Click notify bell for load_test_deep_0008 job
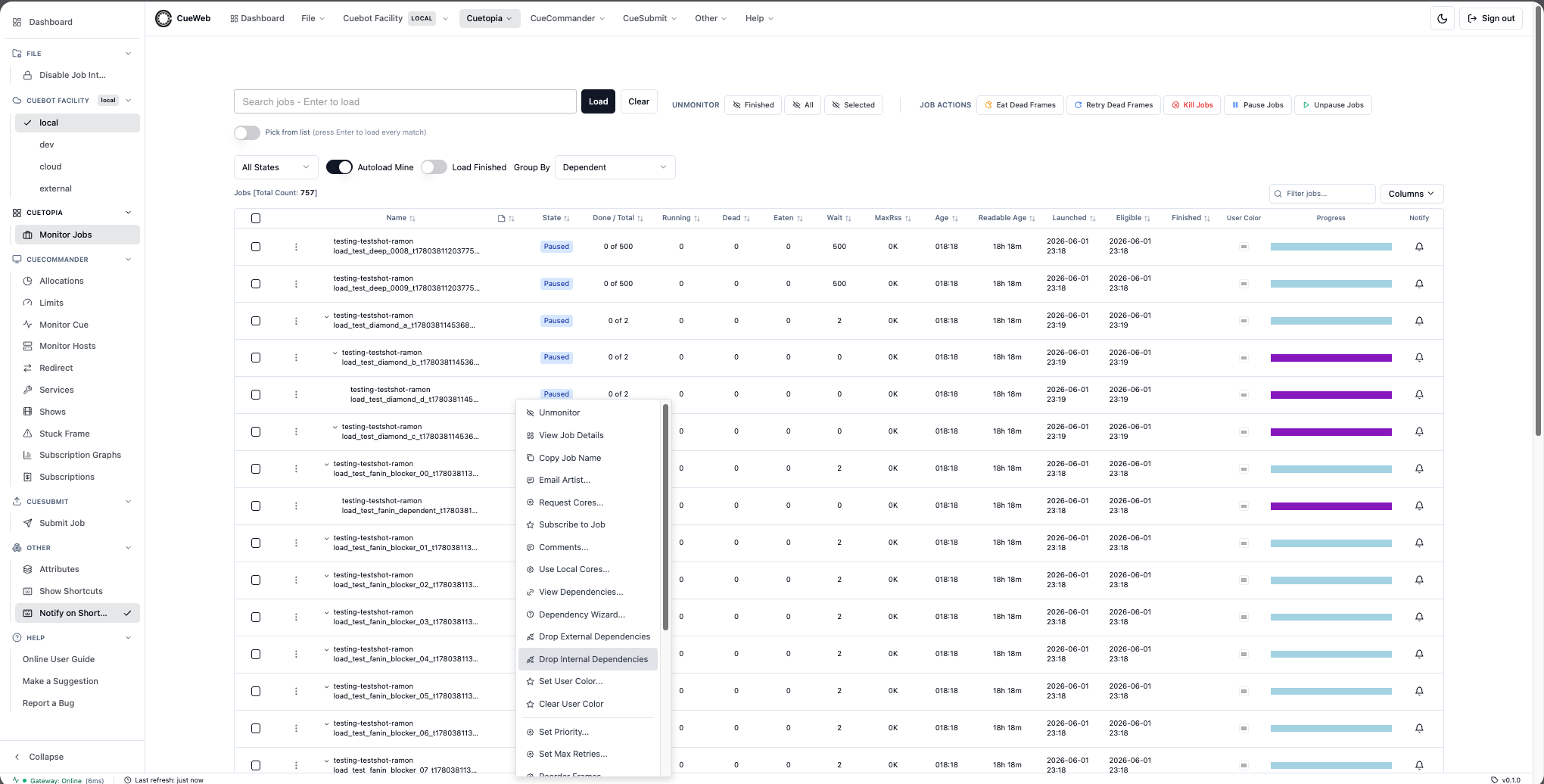This screenshot has width=1544, height=784. (1419, 247)
